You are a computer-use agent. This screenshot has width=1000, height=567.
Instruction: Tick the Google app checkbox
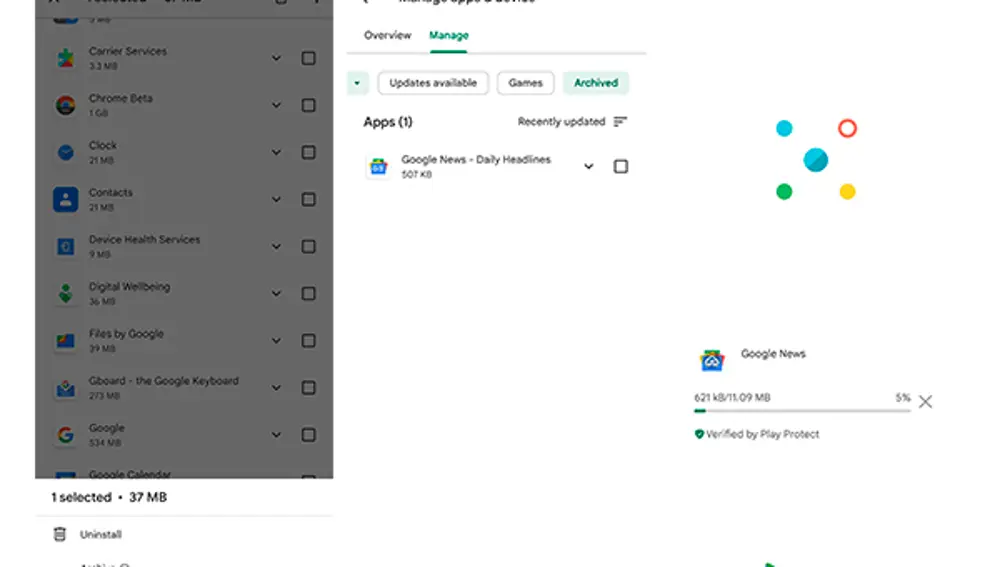tap(308, 435)
